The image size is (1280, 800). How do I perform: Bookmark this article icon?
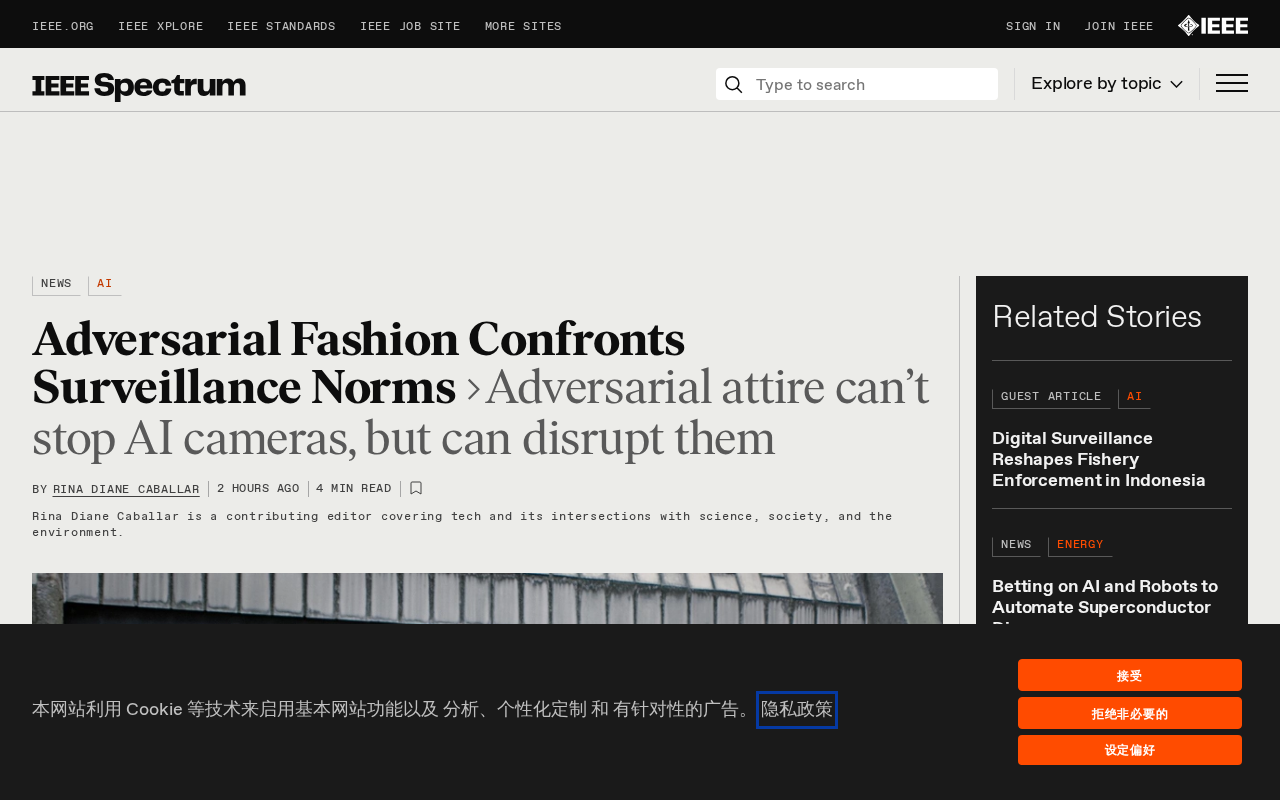tap(416, 488)
